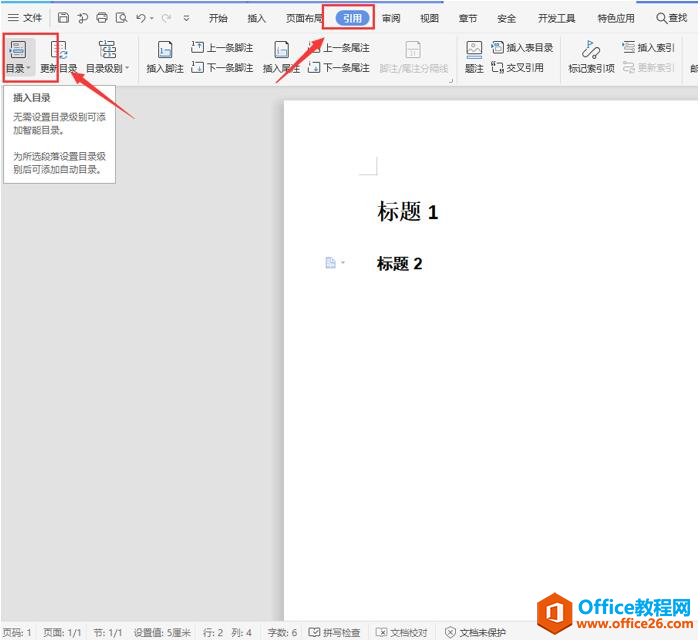The height and width of the screenshot is (641, 700).
Task: Click 交叉引用
Action: pyautogui.click(x=517, y=68)
